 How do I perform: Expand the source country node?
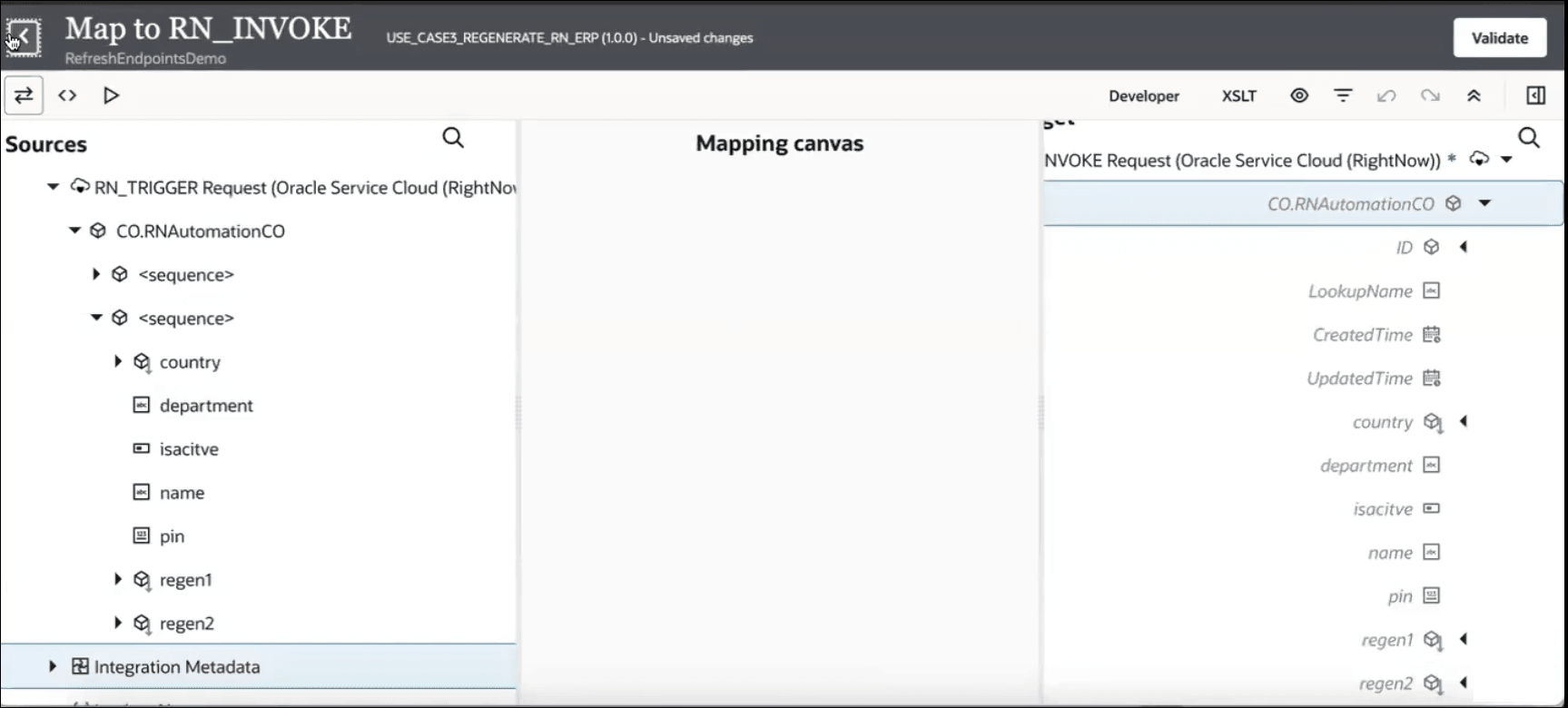118,361
